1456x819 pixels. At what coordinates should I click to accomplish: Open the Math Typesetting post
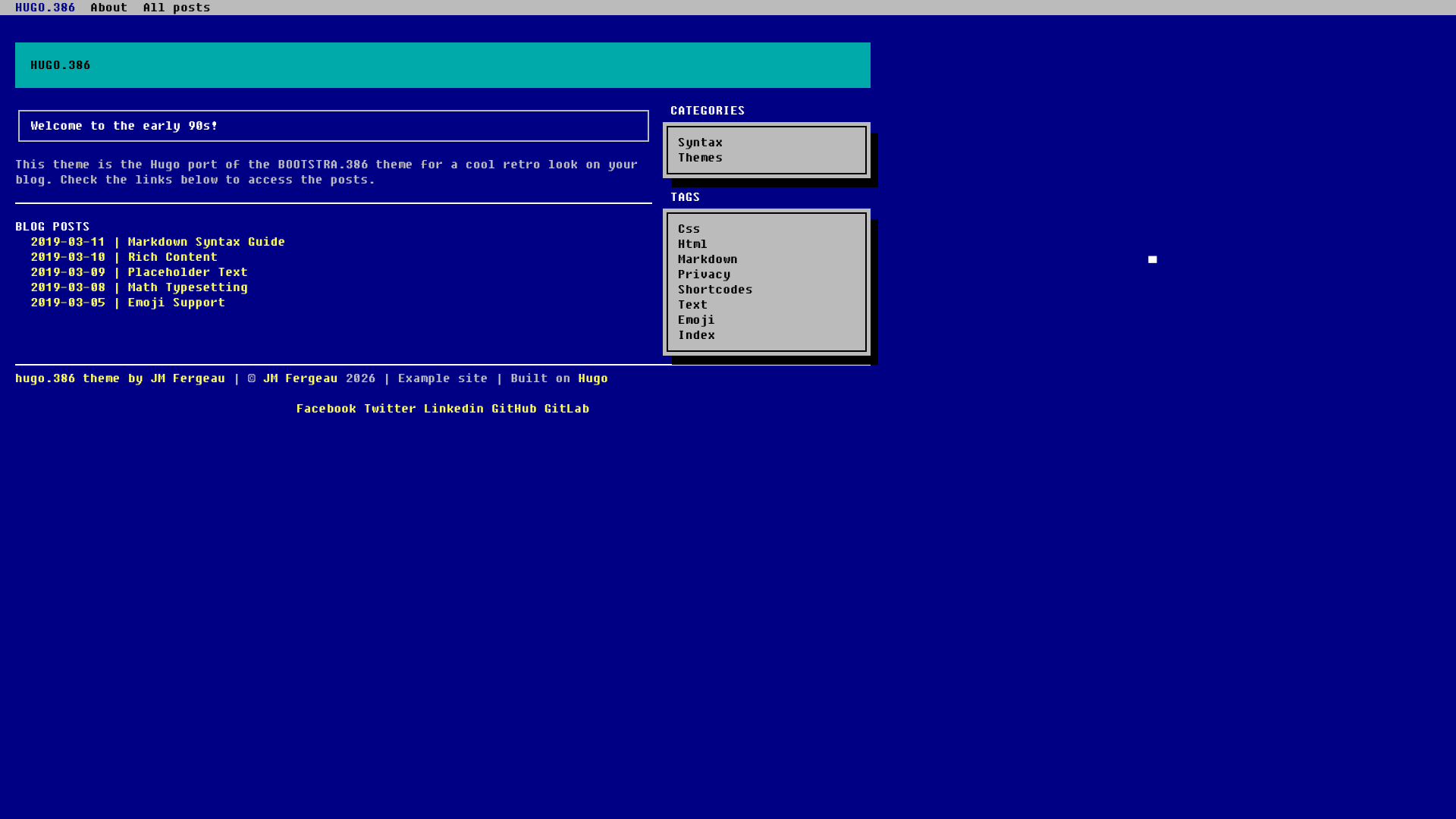pyautogui.click(x=139, y=287)
